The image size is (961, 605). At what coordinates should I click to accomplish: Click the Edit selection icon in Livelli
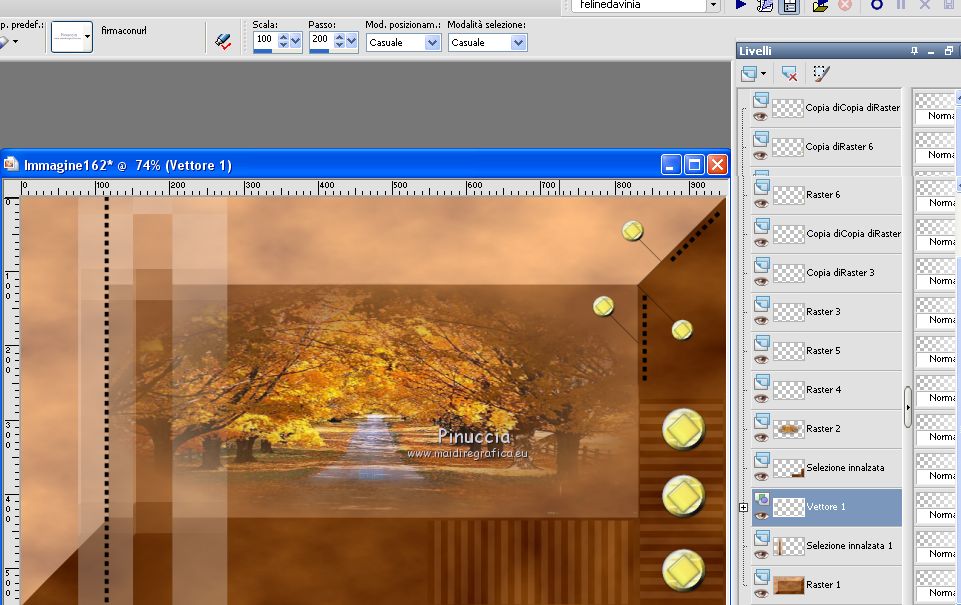(821, 74)
